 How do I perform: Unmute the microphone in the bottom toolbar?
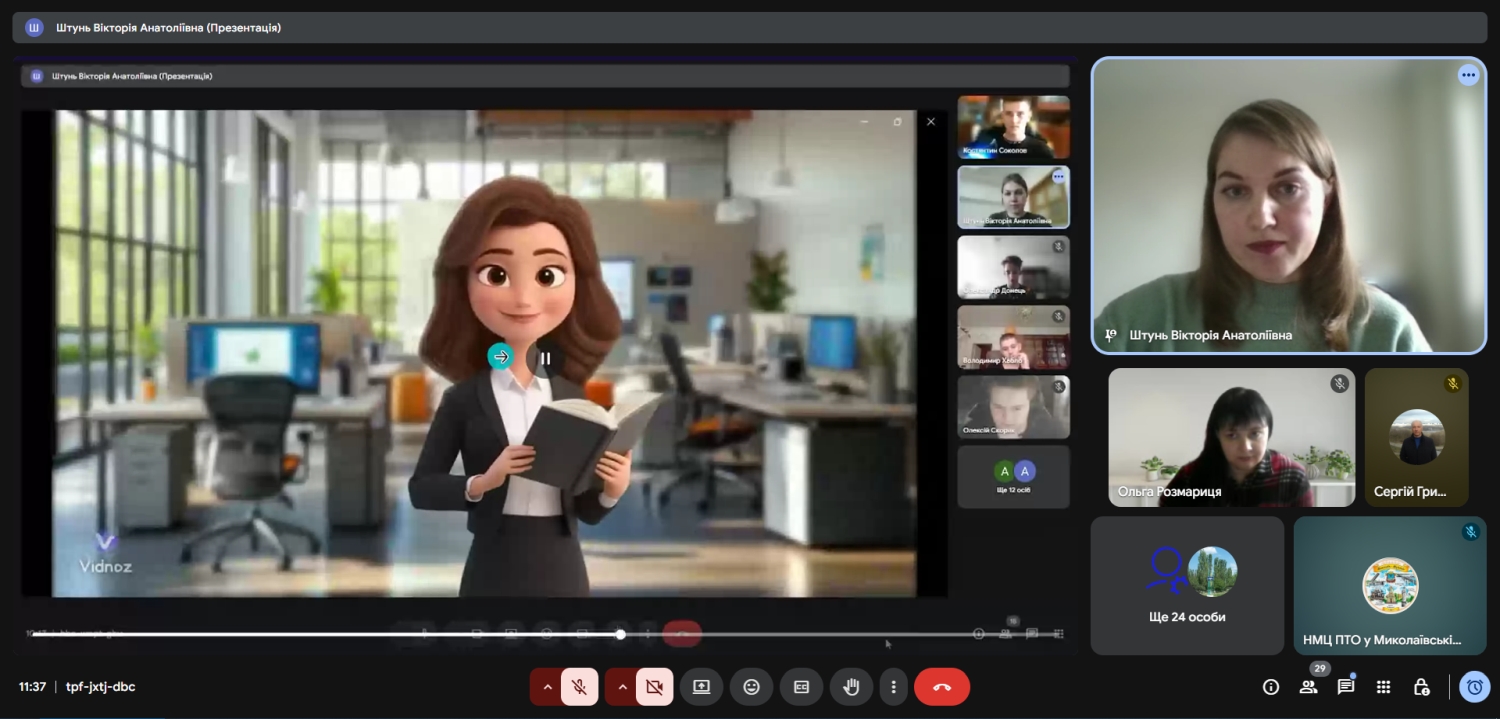[x=579, y=687]
